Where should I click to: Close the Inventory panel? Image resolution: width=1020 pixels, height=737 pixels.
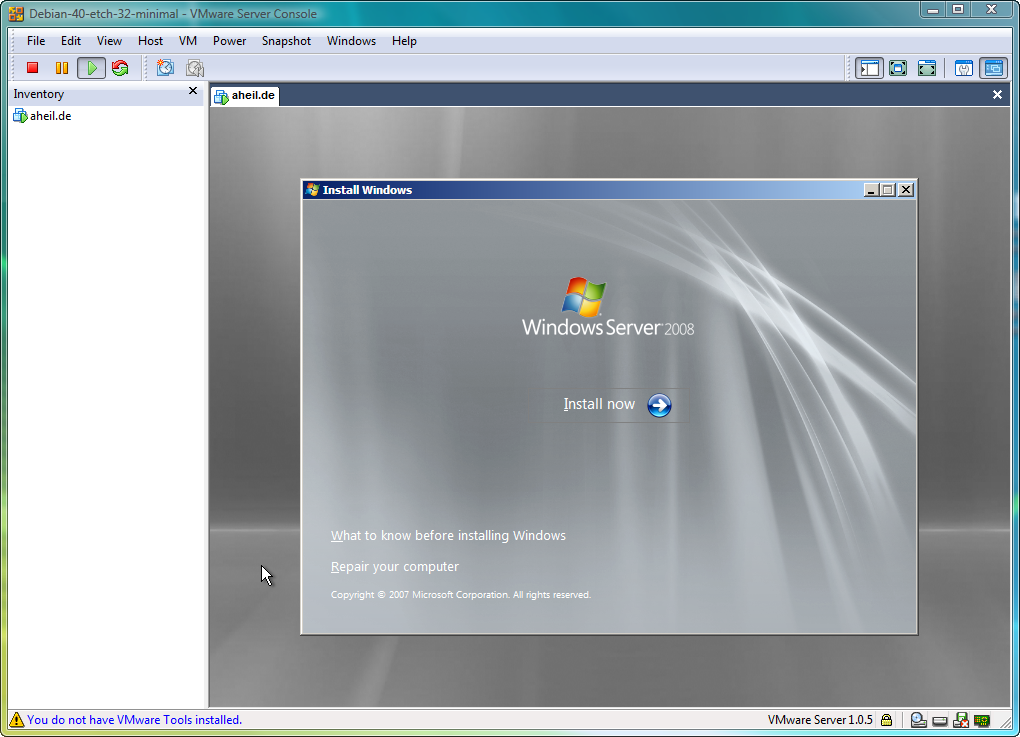point(193,91)
